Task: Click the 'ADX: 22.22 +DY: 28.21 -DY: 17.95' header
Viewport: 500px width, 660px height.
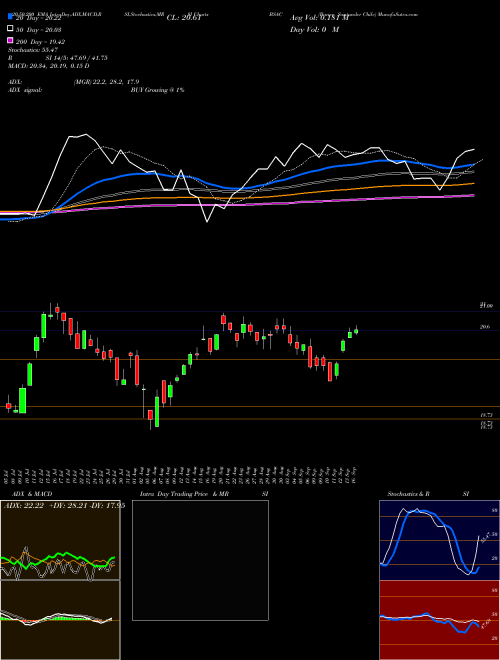Action: click(64, 506)
